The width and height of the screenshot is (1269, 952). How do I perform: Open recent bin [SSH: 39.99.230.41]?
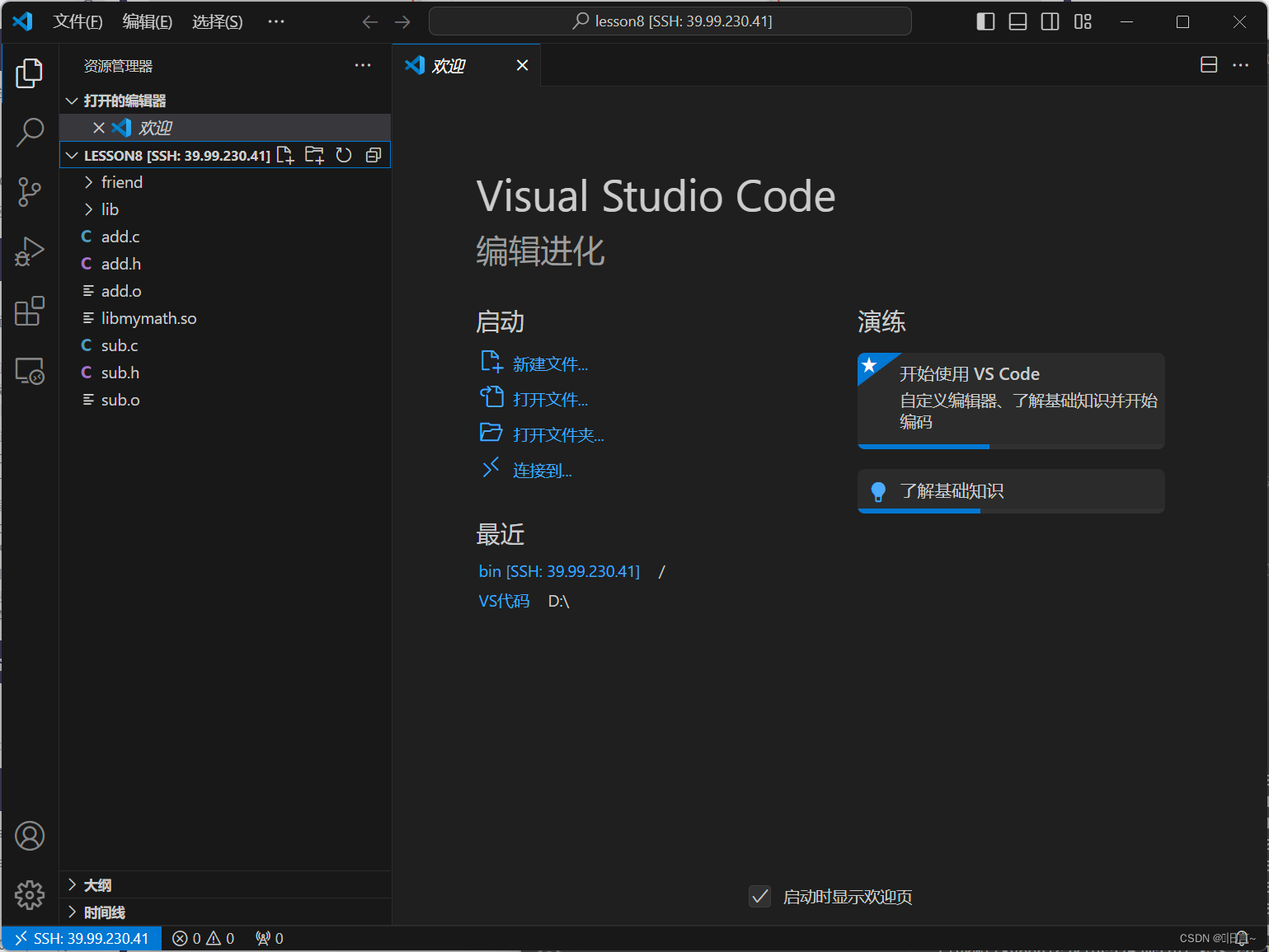coord(559,571)
